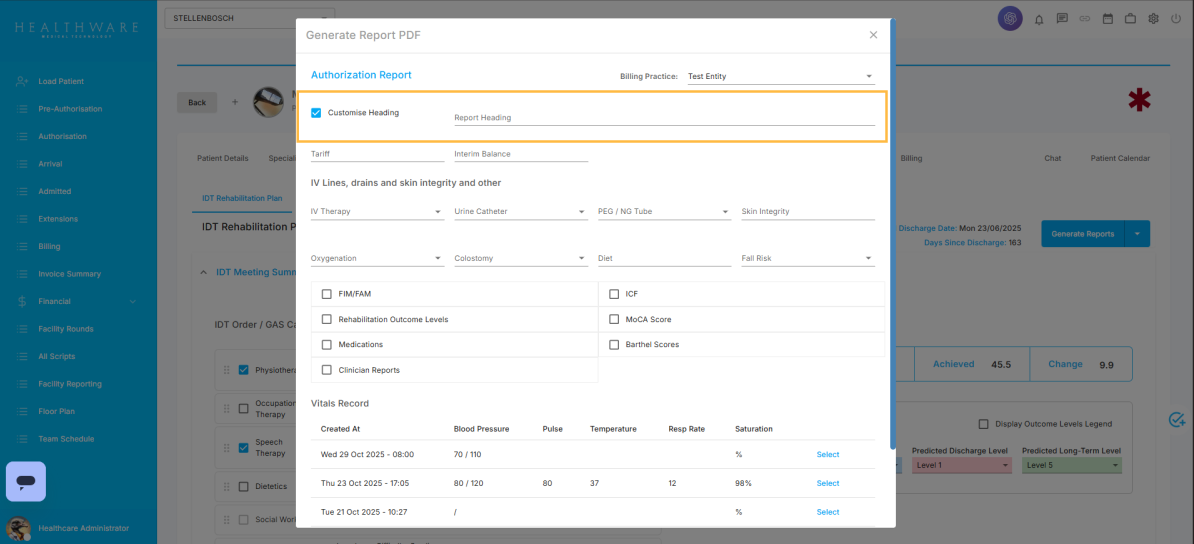
Task: Click the Report Heading input field
Action: point(664,117)
